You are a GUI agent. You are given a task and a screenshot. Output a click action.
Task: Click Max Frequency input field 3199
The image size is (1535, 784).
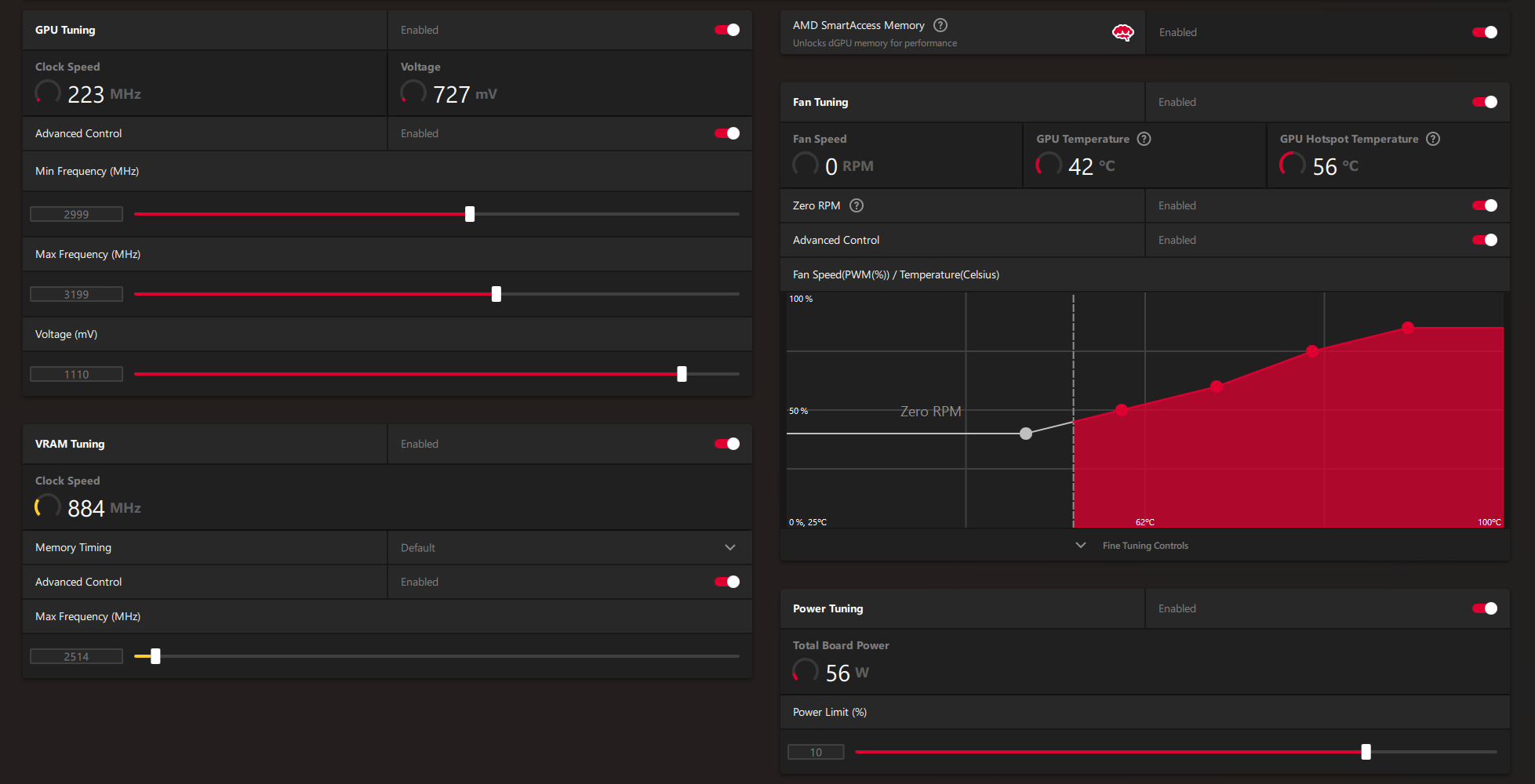point(76,294)
